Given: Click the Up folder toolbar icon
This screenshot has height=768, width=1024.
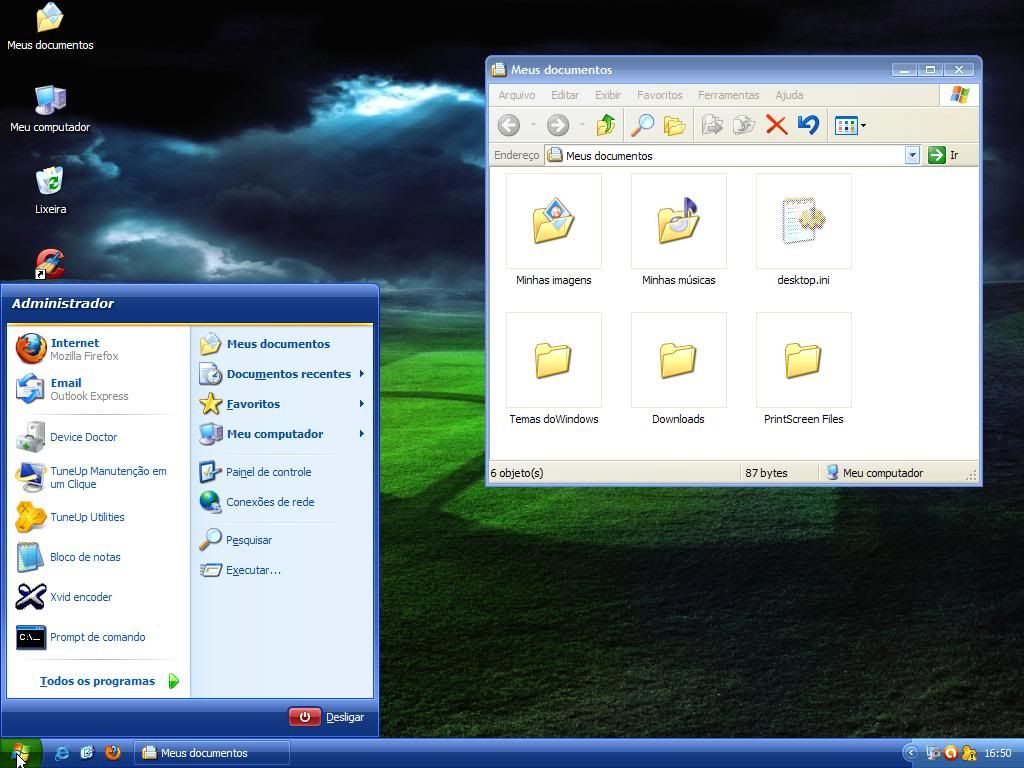Looking at the screenshot, I should [x=605, y=125].
